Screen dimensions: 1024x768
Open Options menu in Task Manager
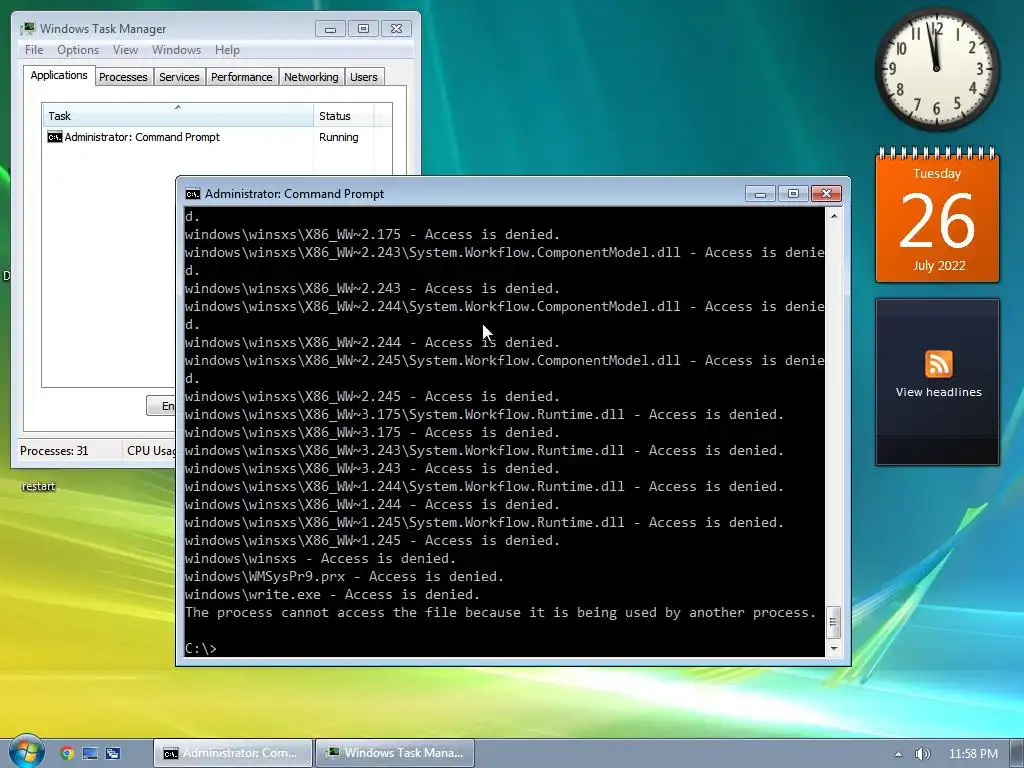tap(78, 50)
